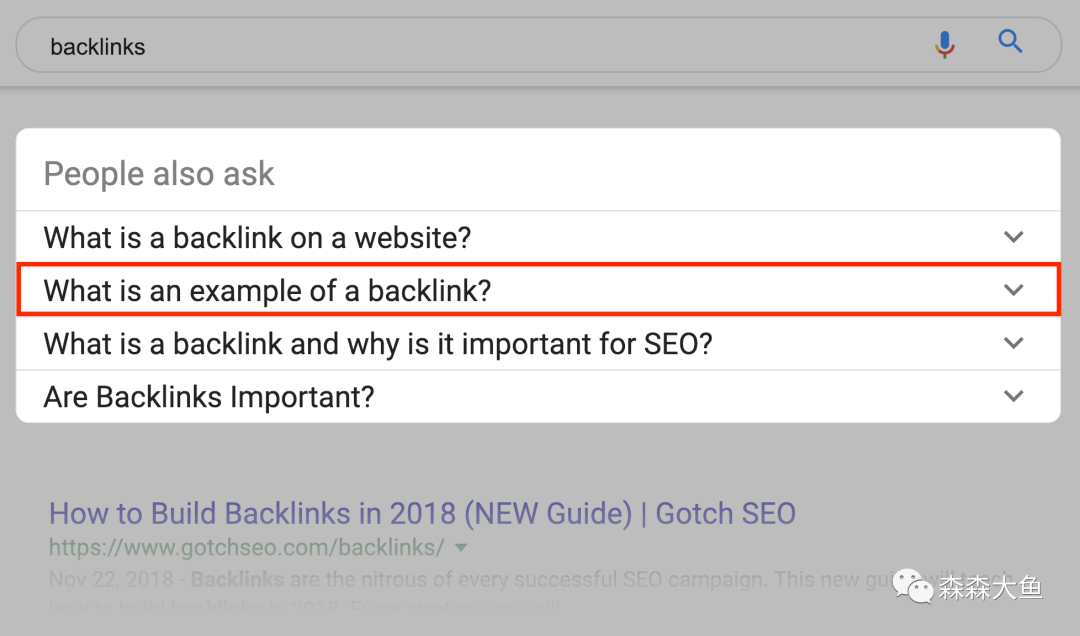The height and width of the screenshot is (636, 1080).
Task: Expand chevron beside 'What is an example of a backlink?'
Action: pyautogui.click(x=1014, y=290)
